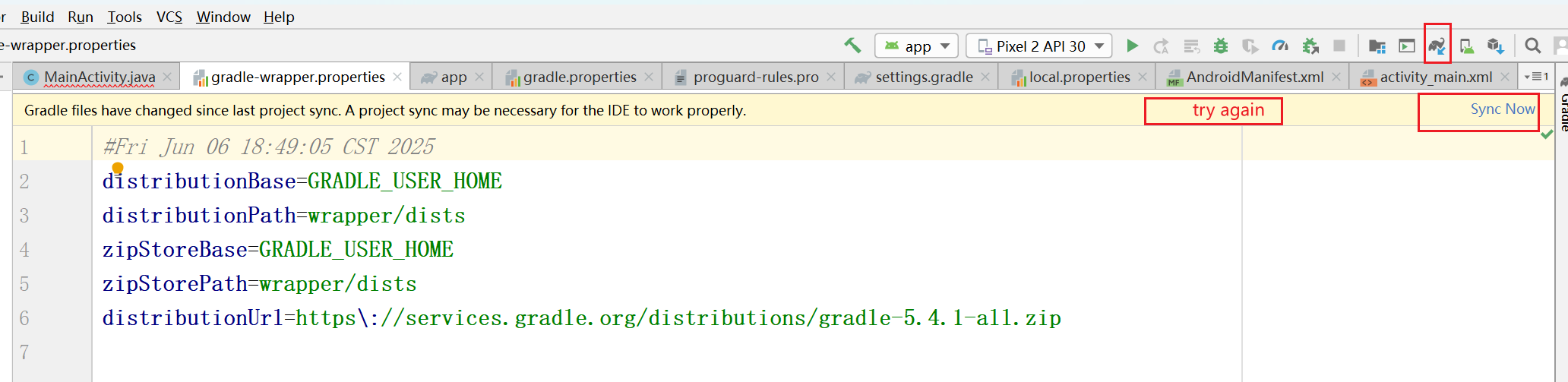Open the Window menu

click(x=223, y=17)
